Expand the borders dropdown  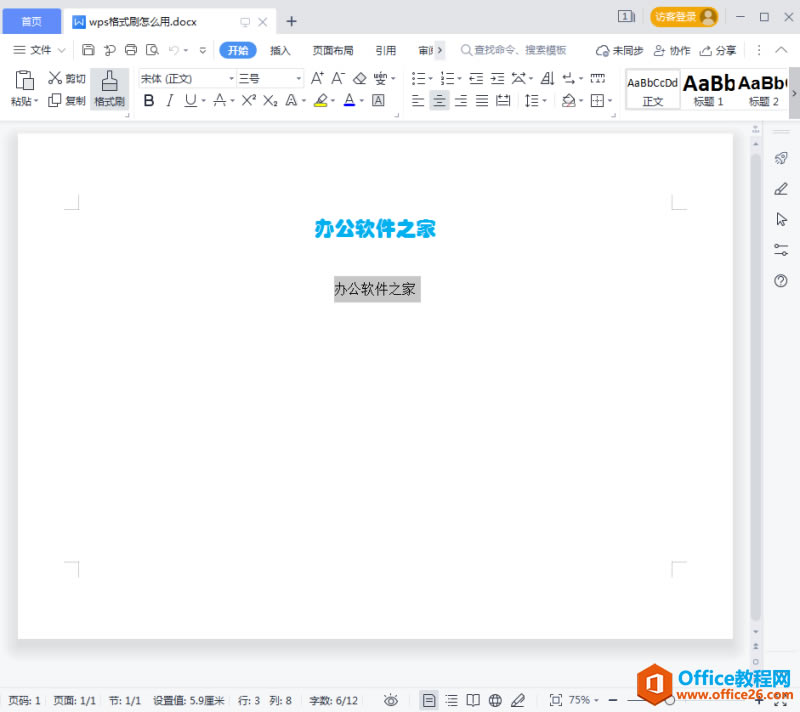coord(610,100)
